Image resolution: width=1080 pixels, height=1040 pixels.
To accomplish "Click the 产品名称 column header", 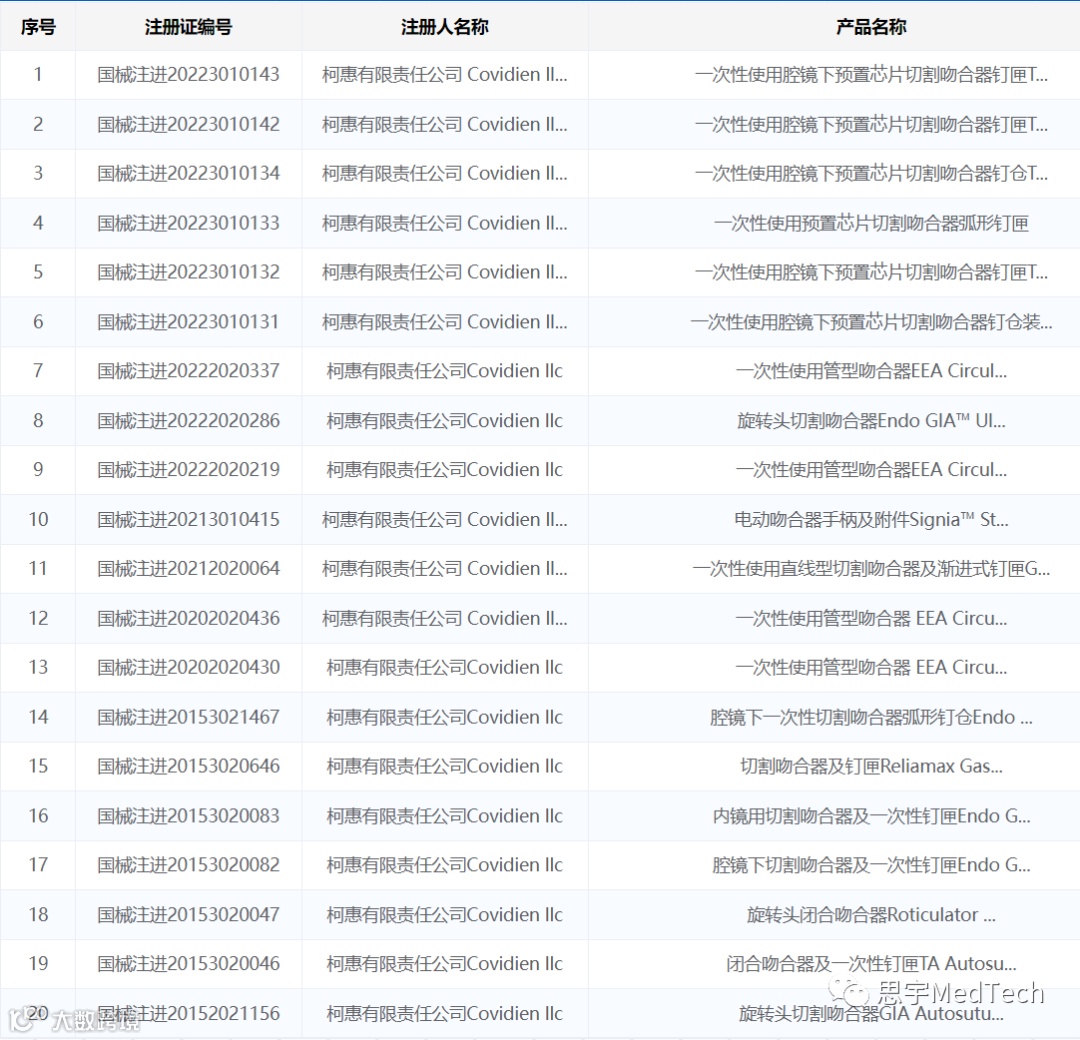I will 871,27.
